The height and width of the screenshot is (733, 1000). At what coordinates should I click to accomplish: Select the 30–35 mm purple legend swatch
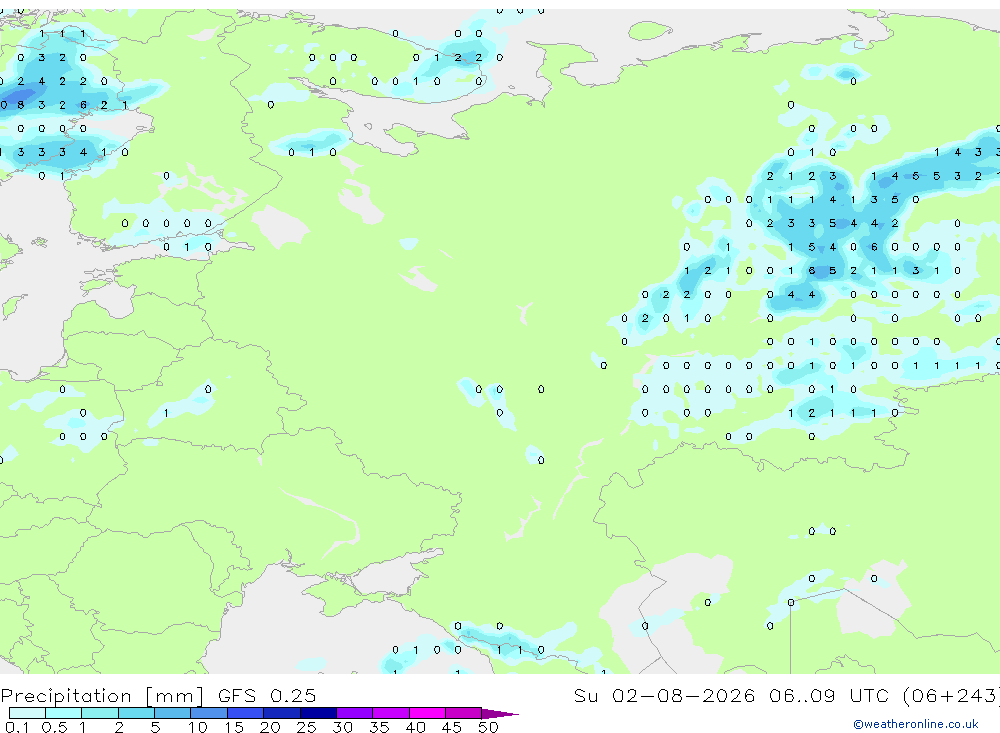point(355,713)
